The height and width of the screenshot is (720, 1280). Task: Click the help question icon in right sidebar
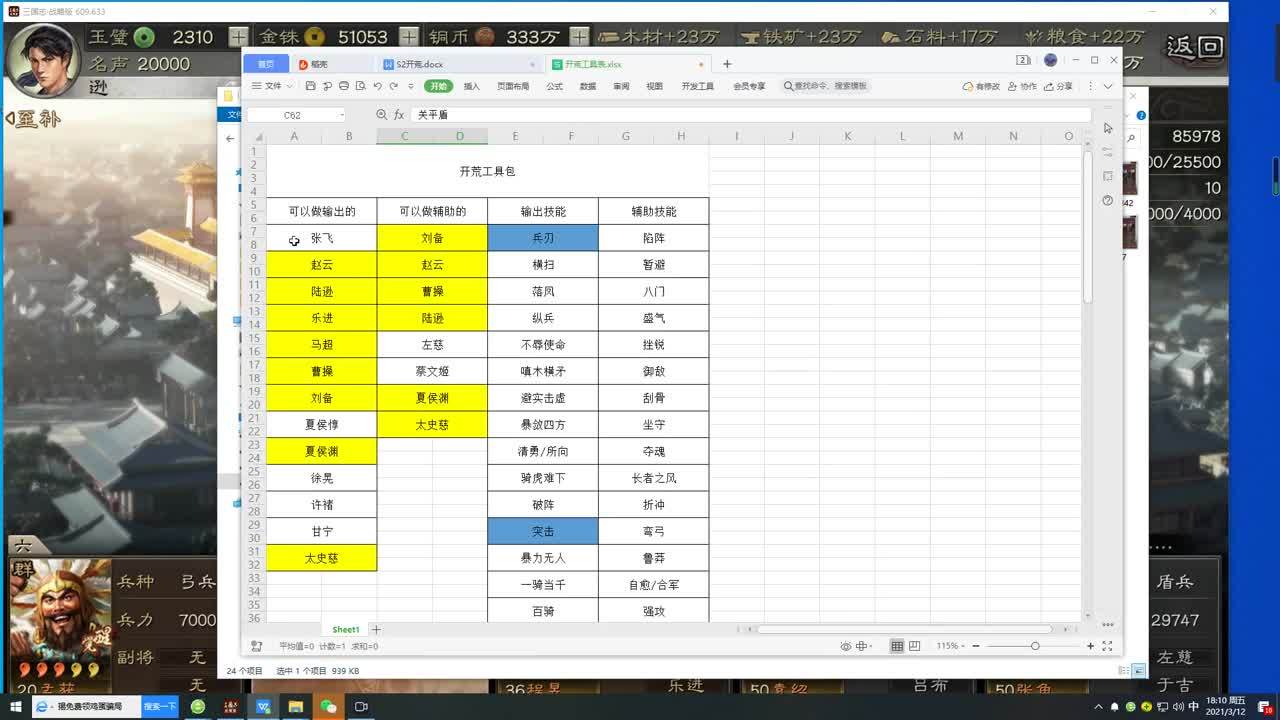[1108, 201]
